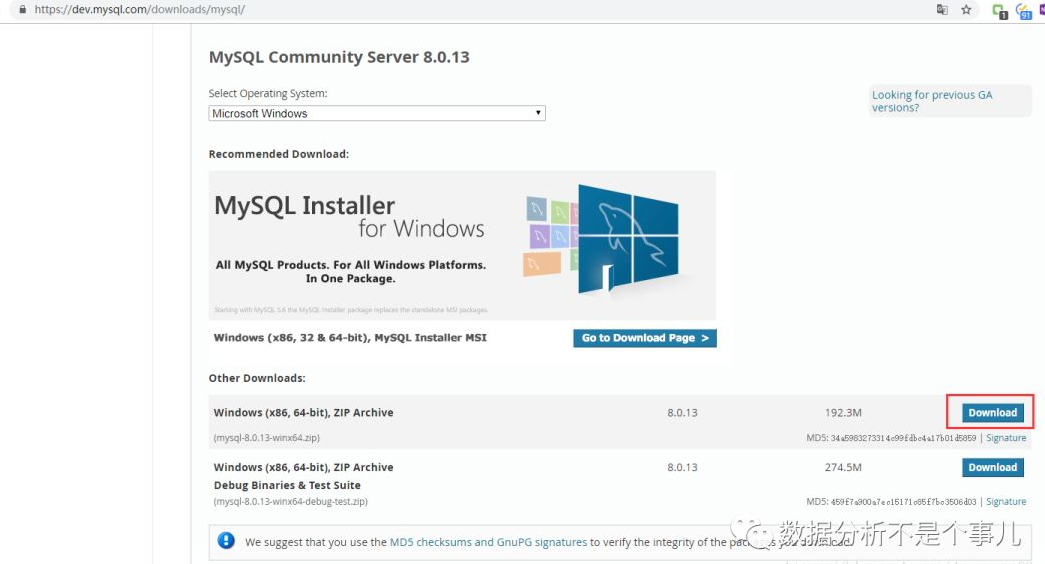1045x564 pixels.
Task: Open Looking for previous GA versions link
Action: tap(932, 101)
